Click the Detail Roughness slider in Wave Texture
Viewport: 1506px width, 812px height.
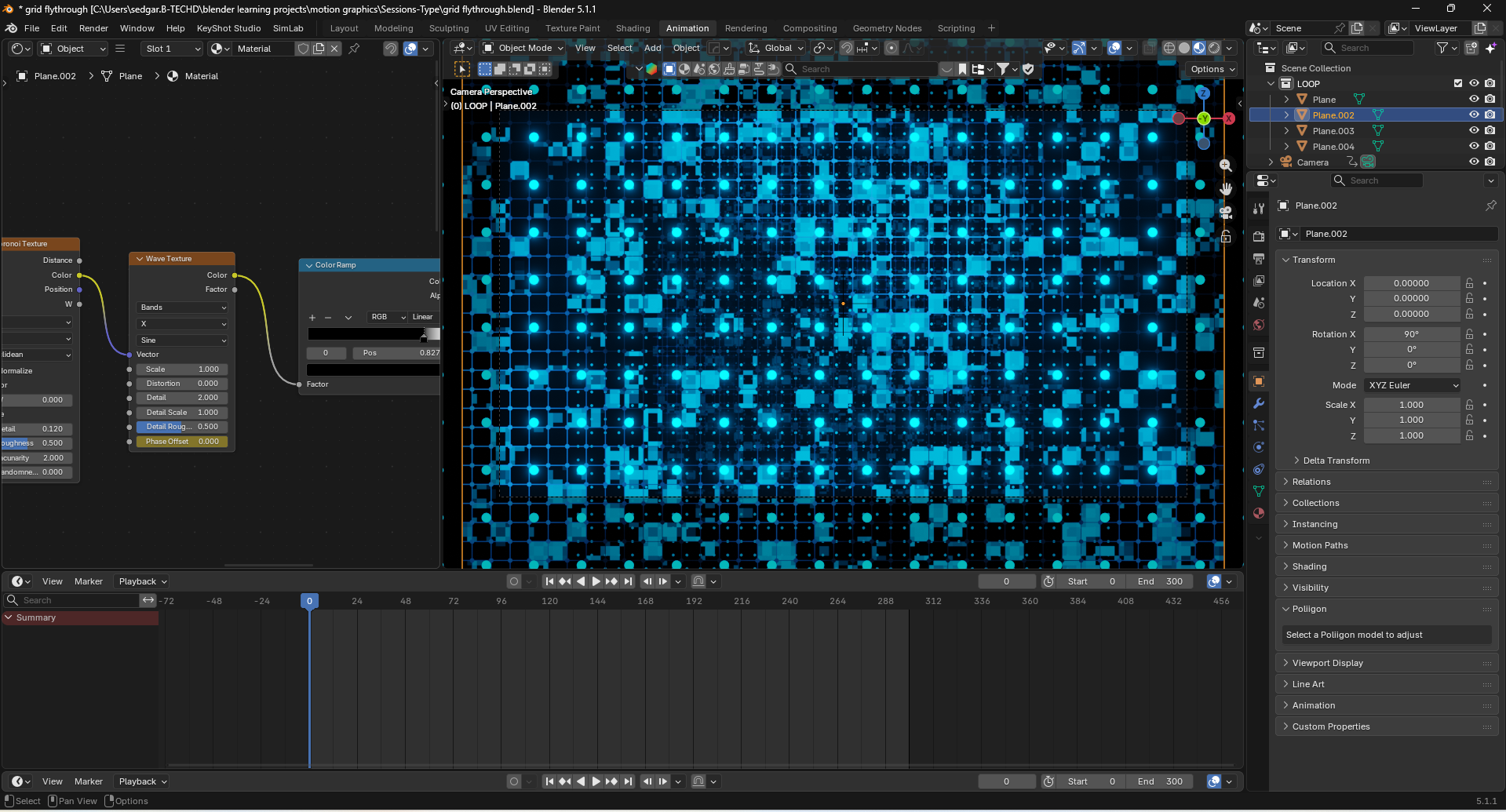[x=182, y=427]
